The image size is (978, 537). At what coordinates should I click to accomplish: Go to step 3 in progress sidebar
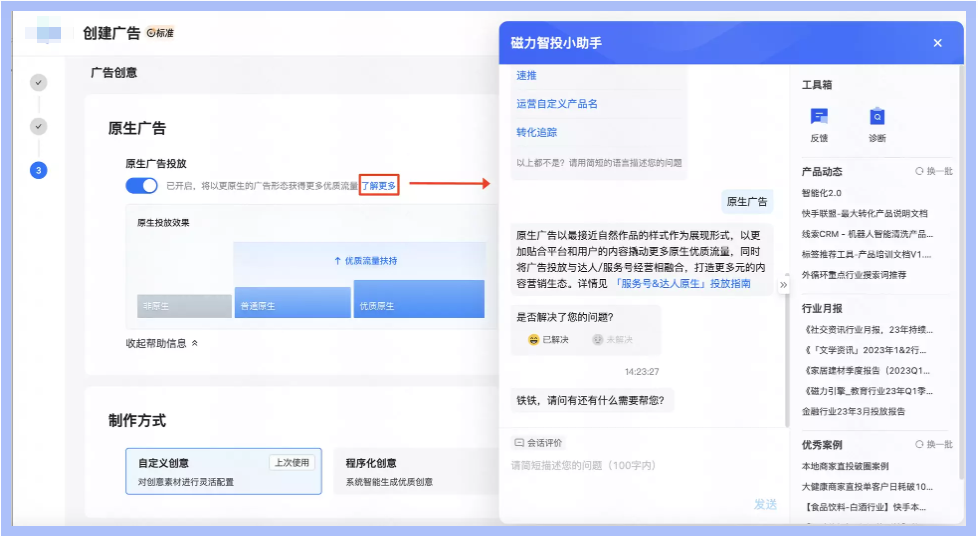[x=38, y=170]
